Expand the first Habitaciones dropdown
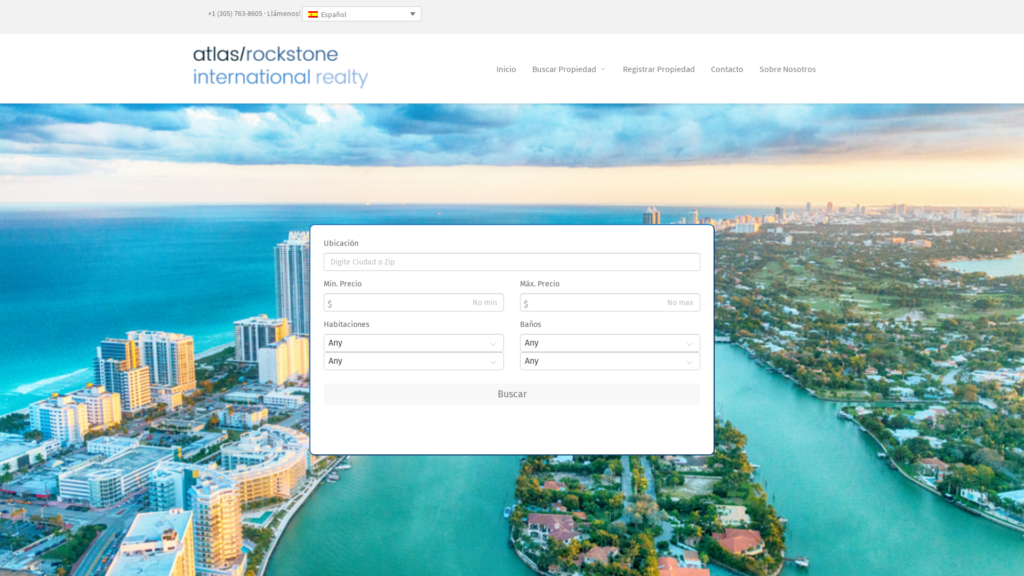Viewport: 1024px width, 576px height. pyautogui.click(x=413, y=343)
